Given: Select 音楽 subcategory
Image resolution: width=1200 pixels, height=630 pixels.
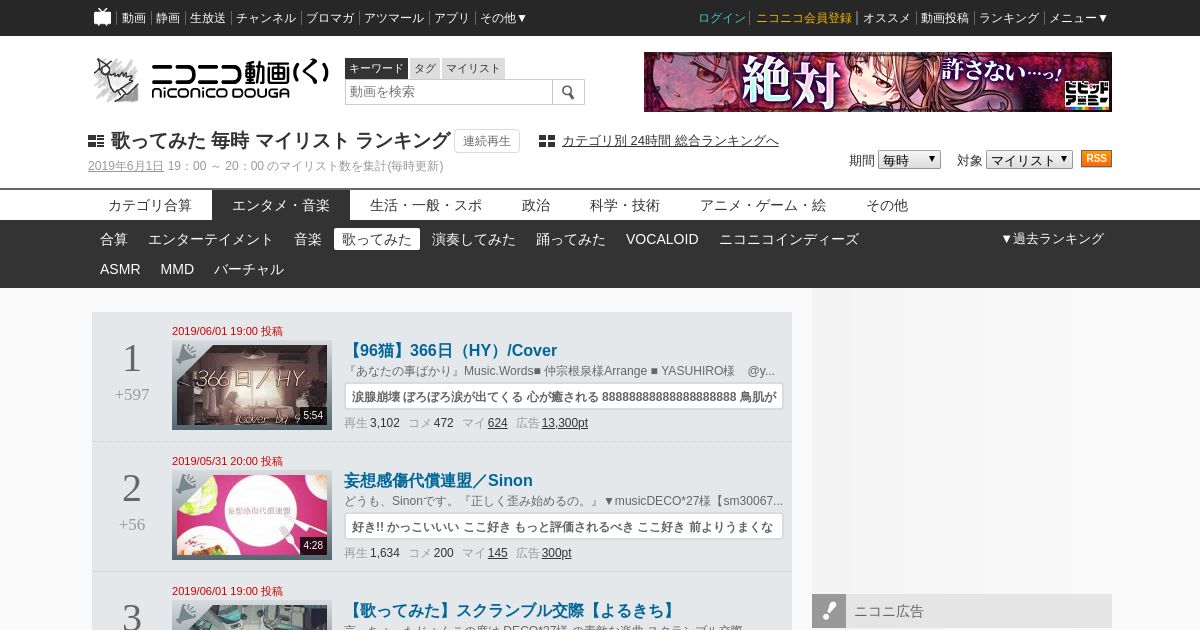Looking at the screenshot, I should pyautogui.click(x=308, y=239).
